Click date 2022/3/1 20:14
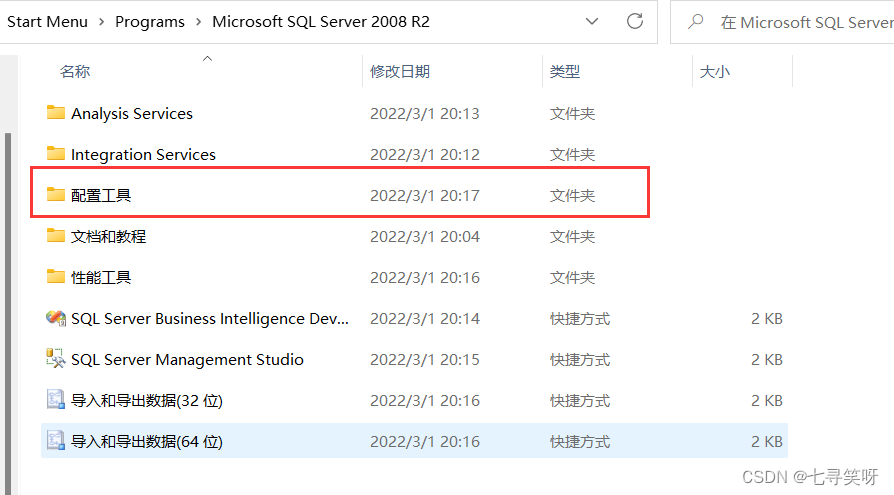The width and height of the screenshot is (894, 495). tap(425, 318)
